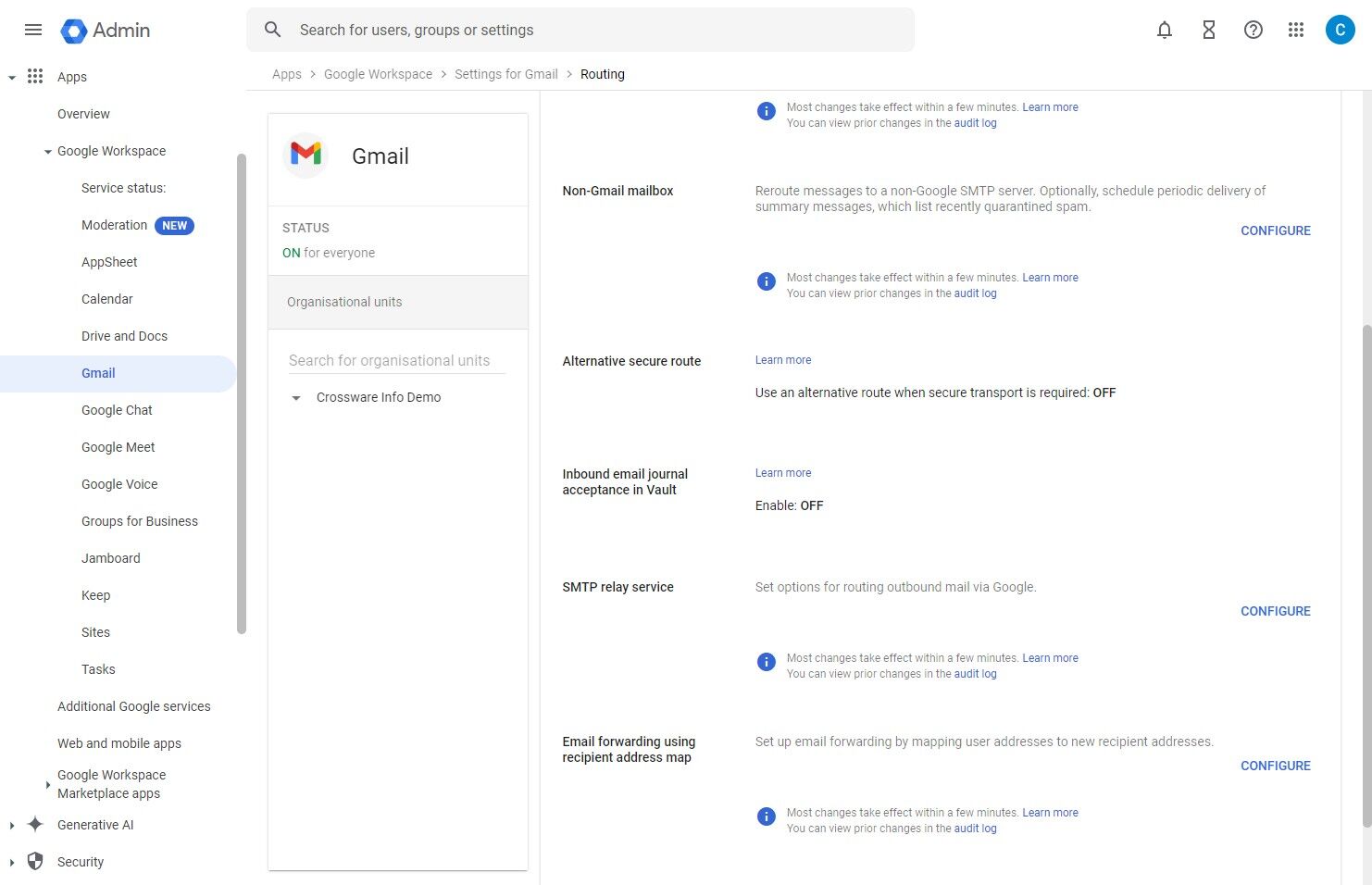1372x885 pixels.
Task: Click the left sidebar scrollbar
Action: 242,393
